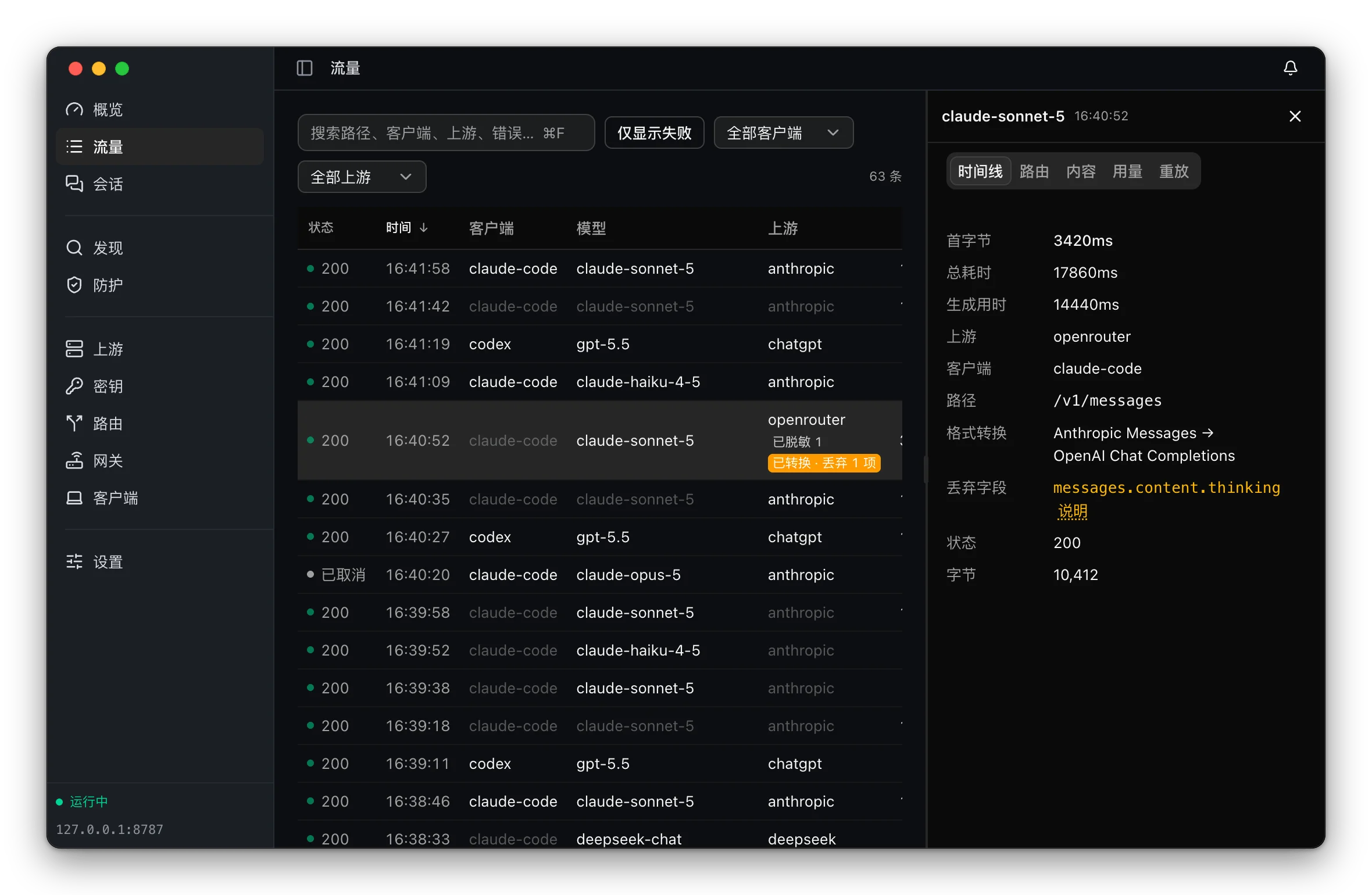Image resolution: width=1372 pixels, height=895 pixels.
Task: Click the client laptop icon
Action: [x=74, y=497]
